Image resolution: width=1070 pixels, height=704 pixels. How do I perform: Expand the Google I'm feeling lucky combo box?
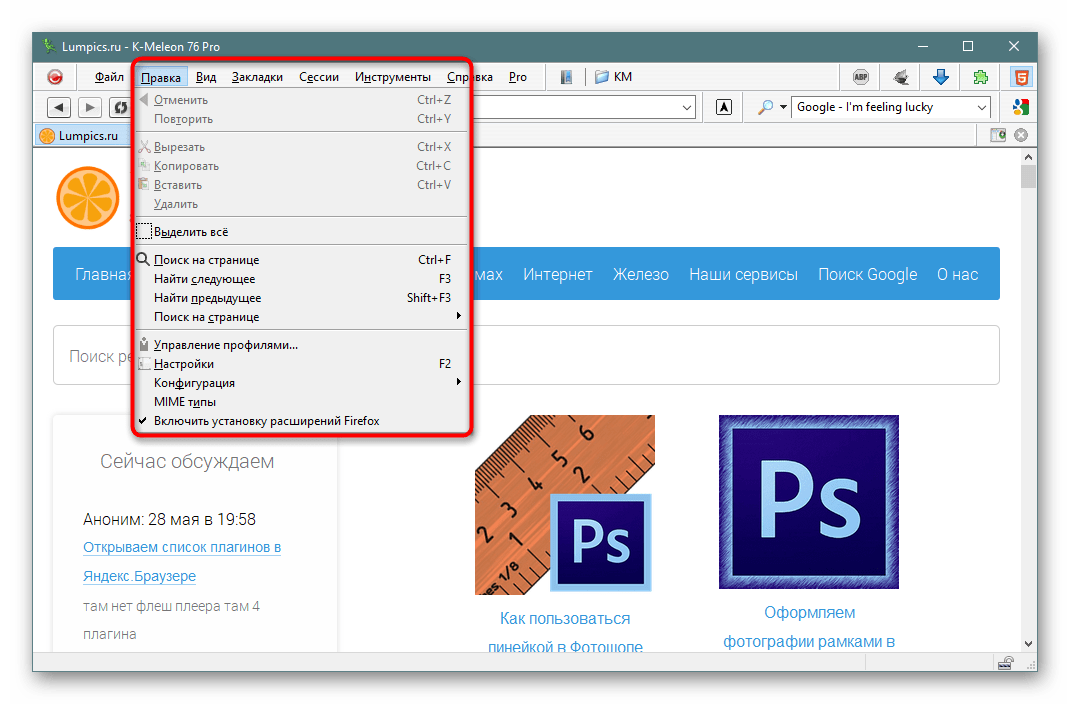tap(981, 107)
